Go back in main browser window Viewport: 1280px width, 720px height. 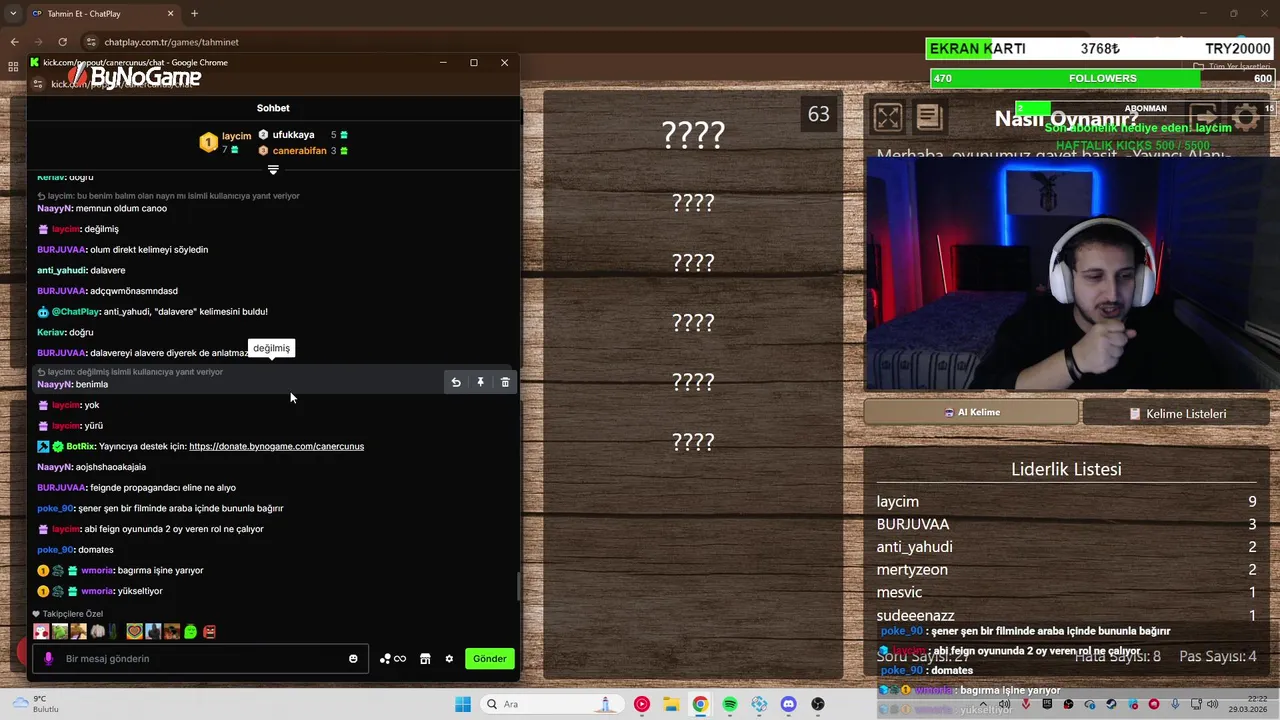coord(14,42)
